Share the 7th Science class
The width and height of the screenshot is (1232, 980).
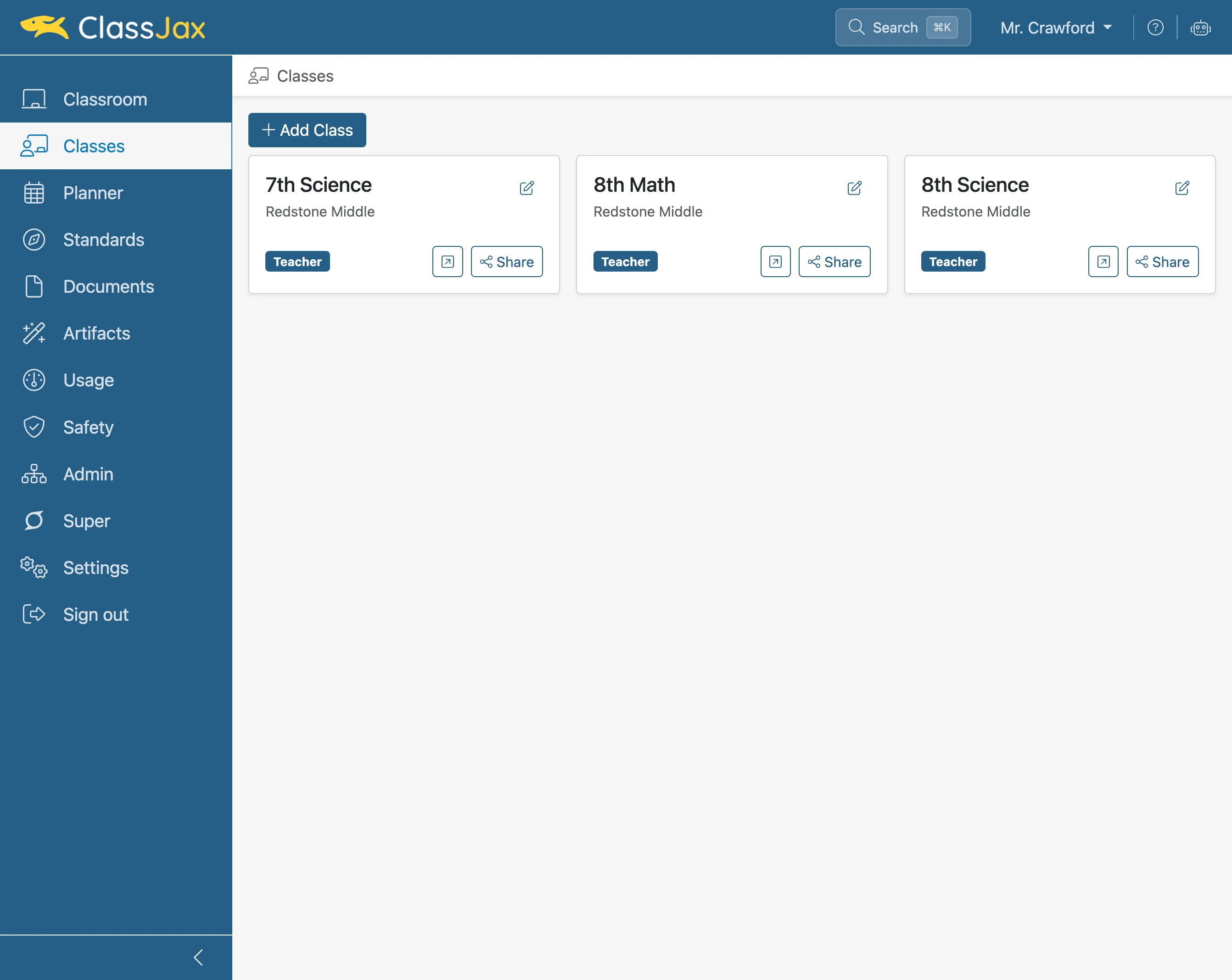coord(506,262)
